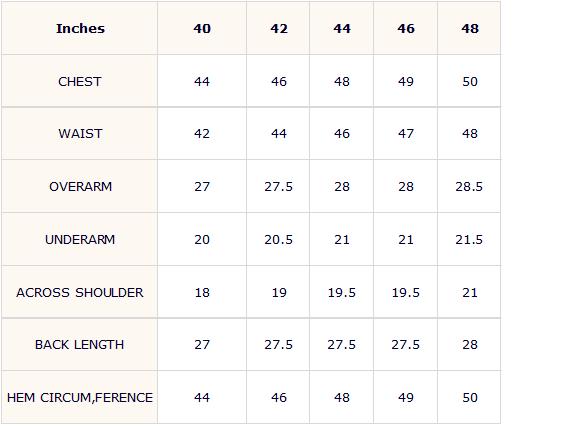The width and height of the screenshot is (568, 427).
Task: Select waist value 47 for size 46
Action: (x=406, y=134)
